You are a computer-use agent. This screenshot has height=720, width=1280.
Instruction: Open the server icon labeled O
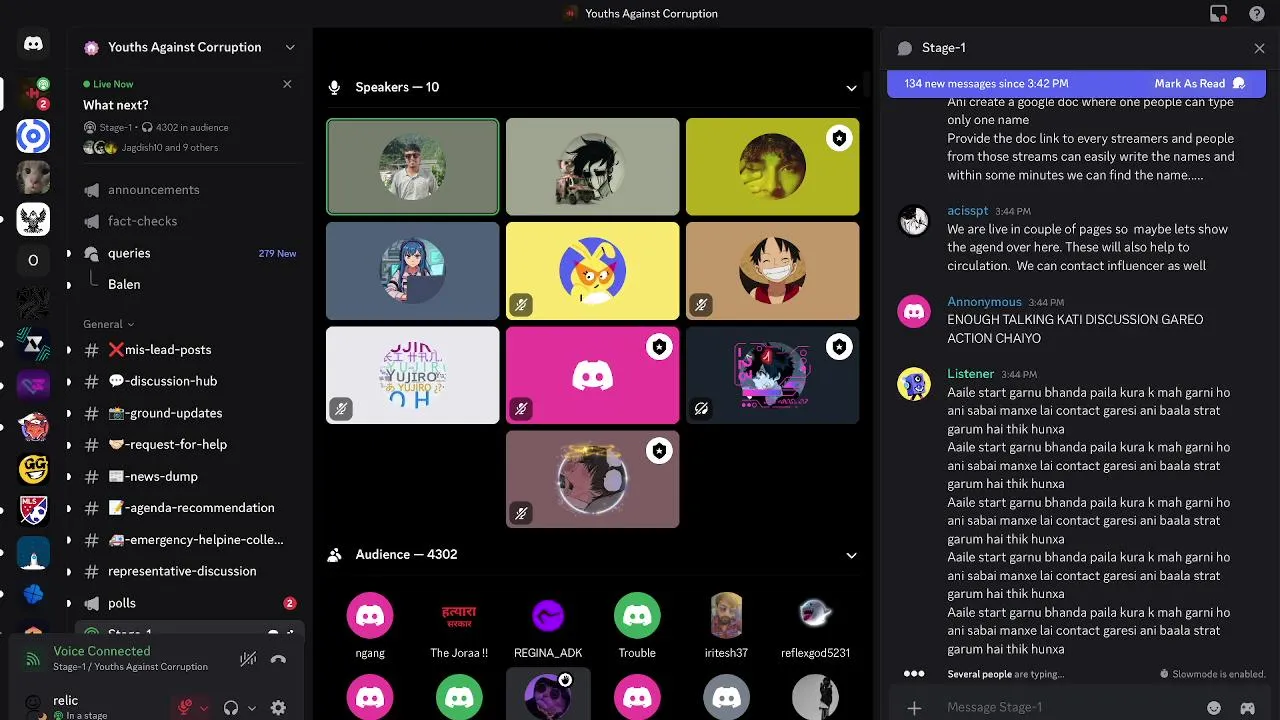33,260
